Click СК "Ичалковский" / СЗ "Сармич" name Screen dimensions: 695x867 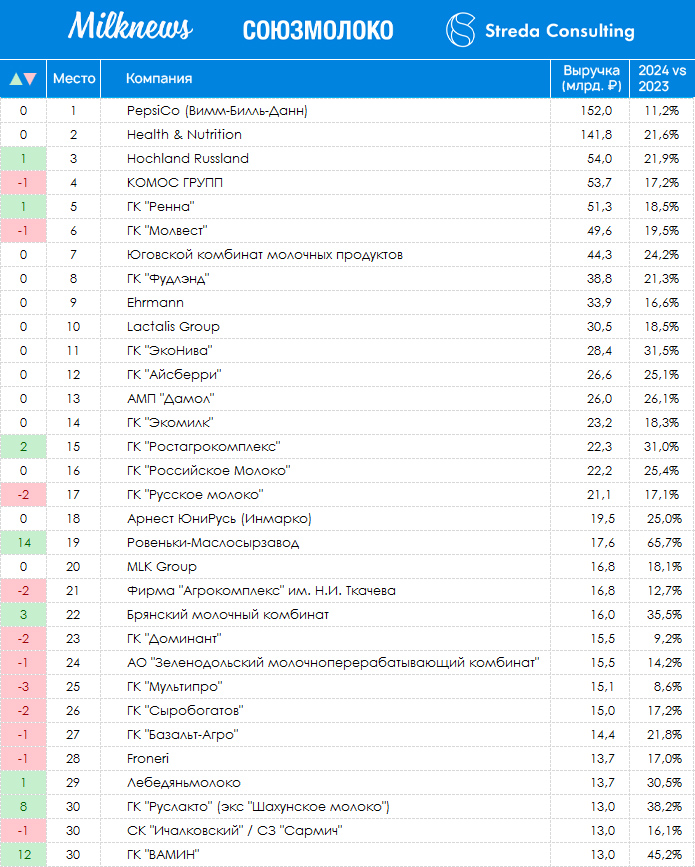(x=234, y=831)
